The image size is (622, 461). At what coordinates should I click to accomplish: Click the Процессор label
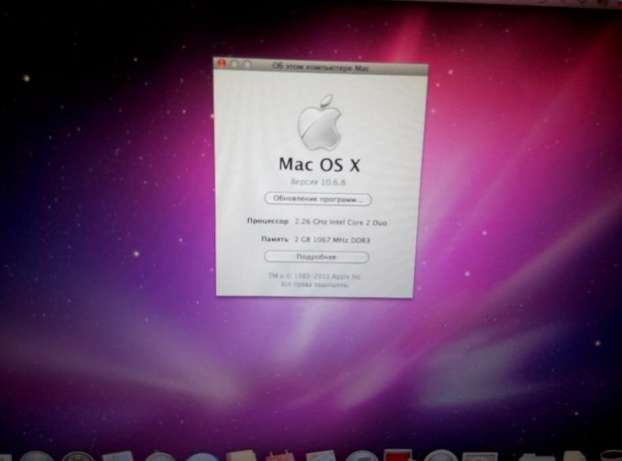pyautogui.click(x=267, y=220)
